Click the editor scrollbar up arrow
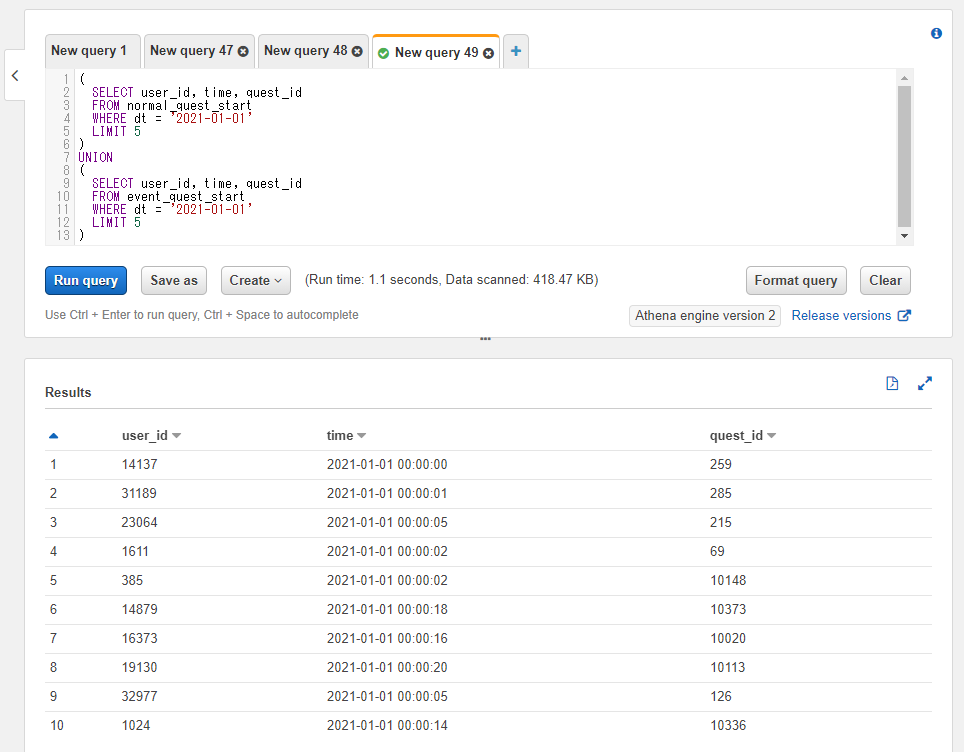Image resolution: width=964 pixels, height=752 pixels. (x=904, y=77)
